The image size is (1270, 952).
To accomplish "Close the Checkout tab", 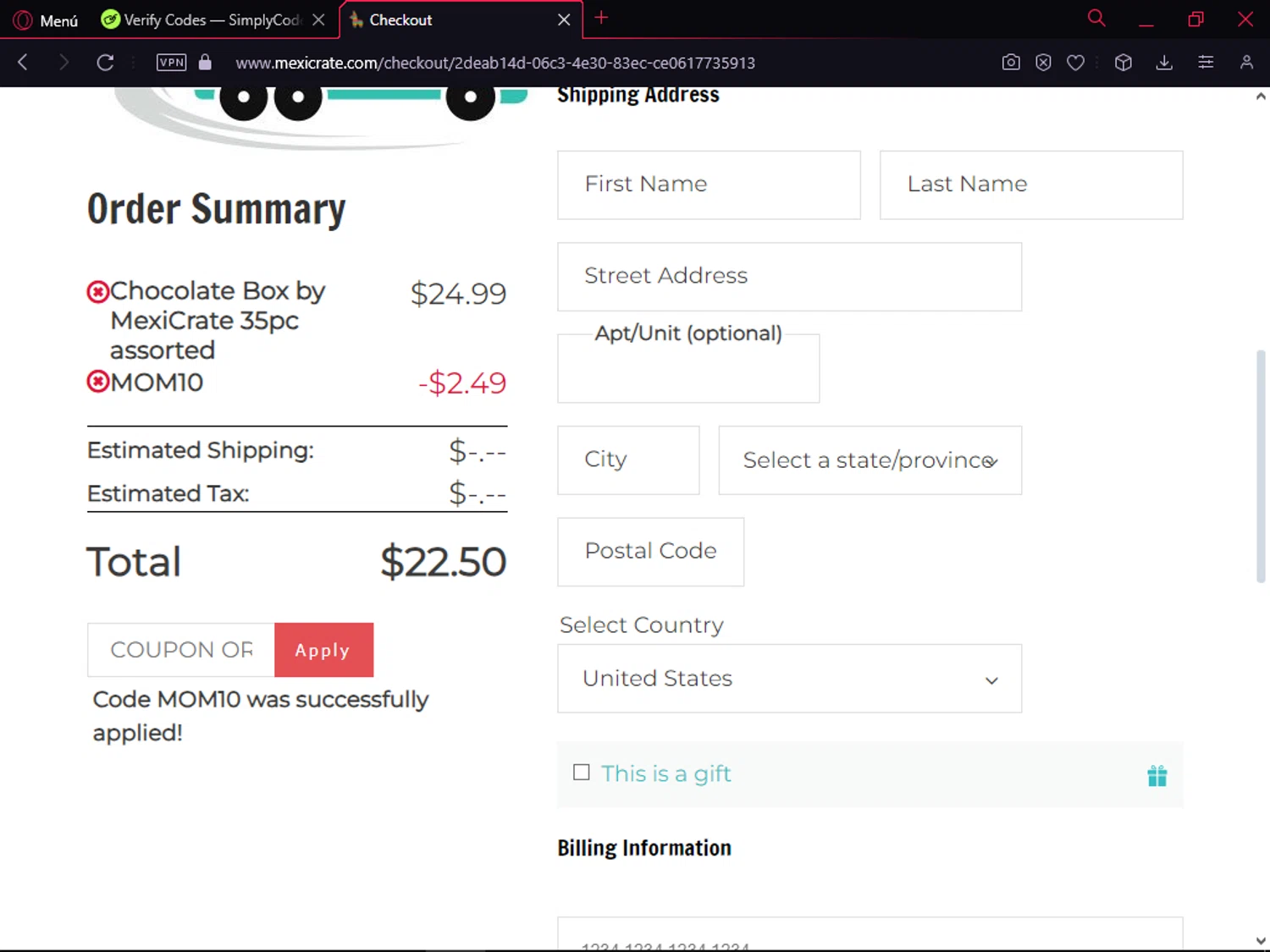I will point(564,19).
